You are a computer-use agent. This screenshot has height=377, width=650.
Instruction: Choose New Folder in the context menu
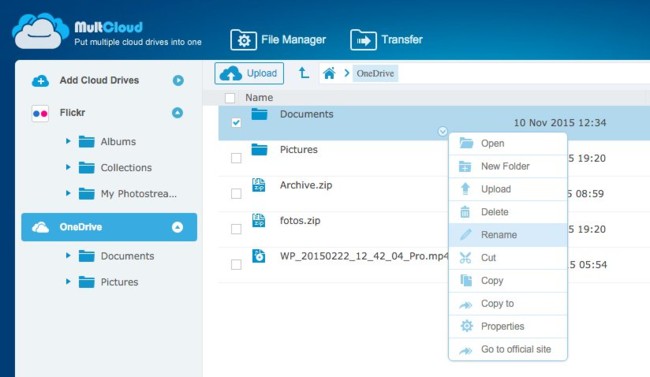point(508,166)
